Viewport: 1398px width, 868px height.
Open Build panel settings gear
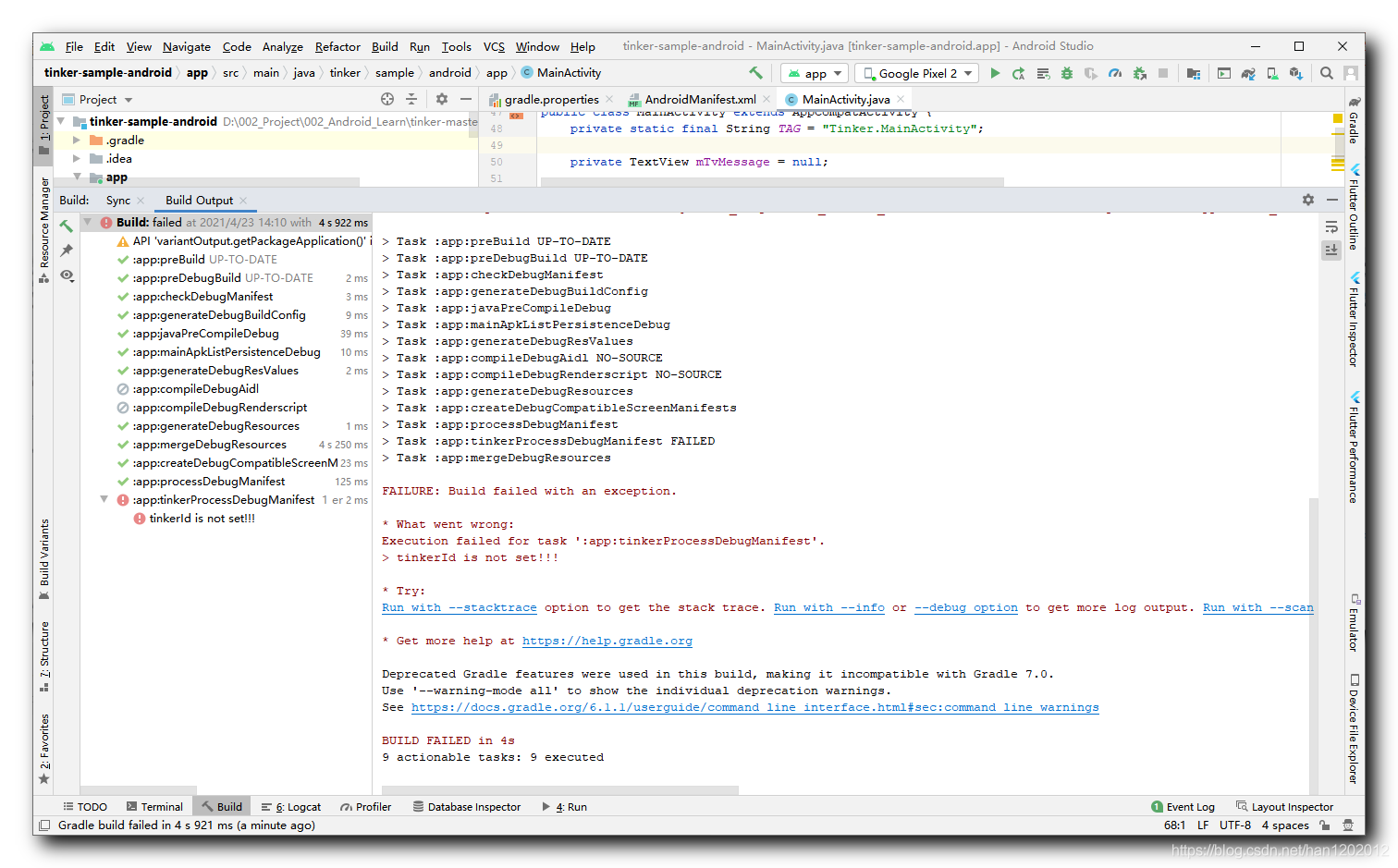tap(1308, 200)
